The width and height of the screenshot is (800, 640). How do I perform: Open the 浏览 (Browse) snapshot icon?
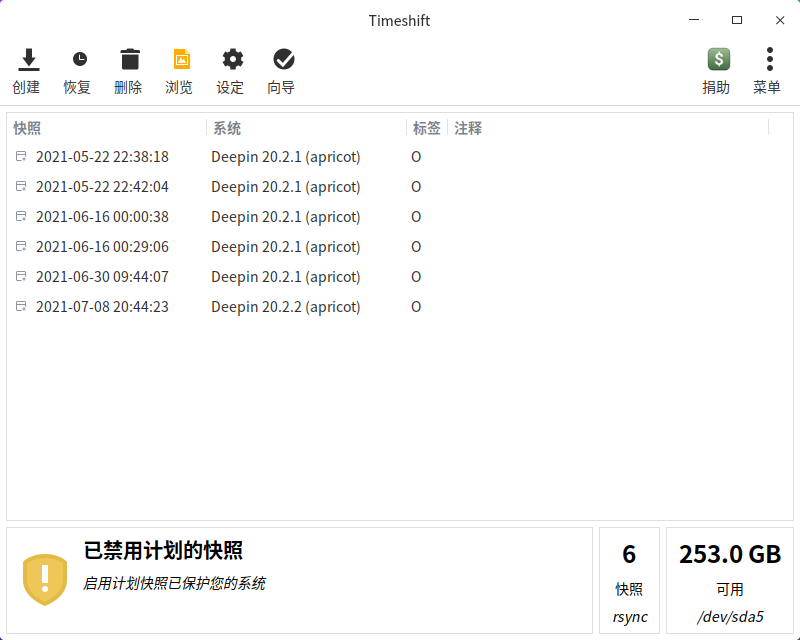[x=182, y=59]
